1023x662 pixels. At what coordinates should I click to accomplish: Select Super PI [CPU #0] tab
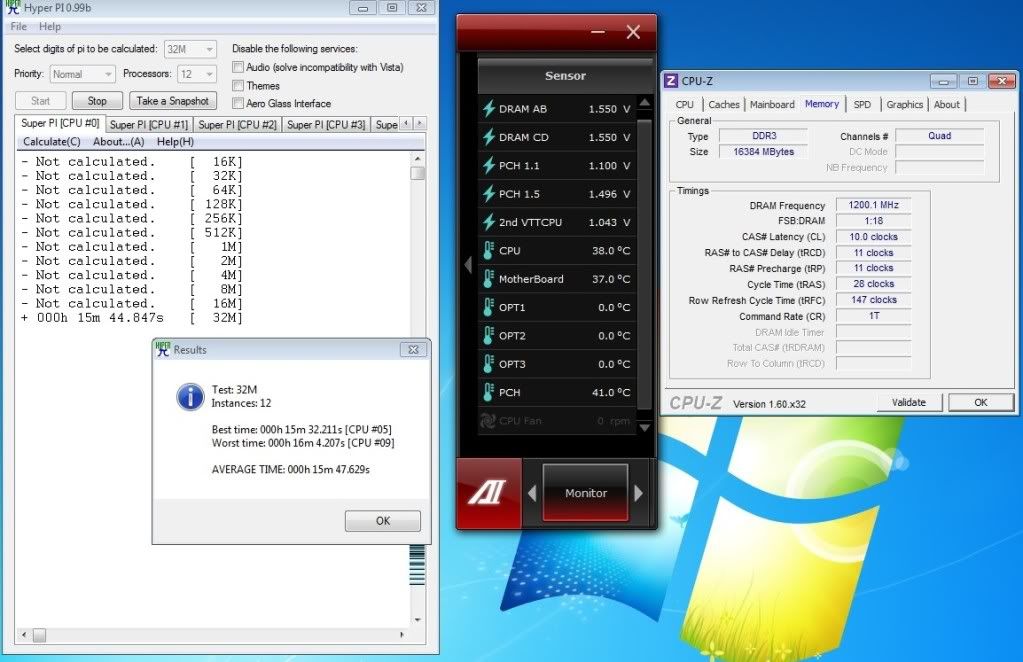coord(60,123)
